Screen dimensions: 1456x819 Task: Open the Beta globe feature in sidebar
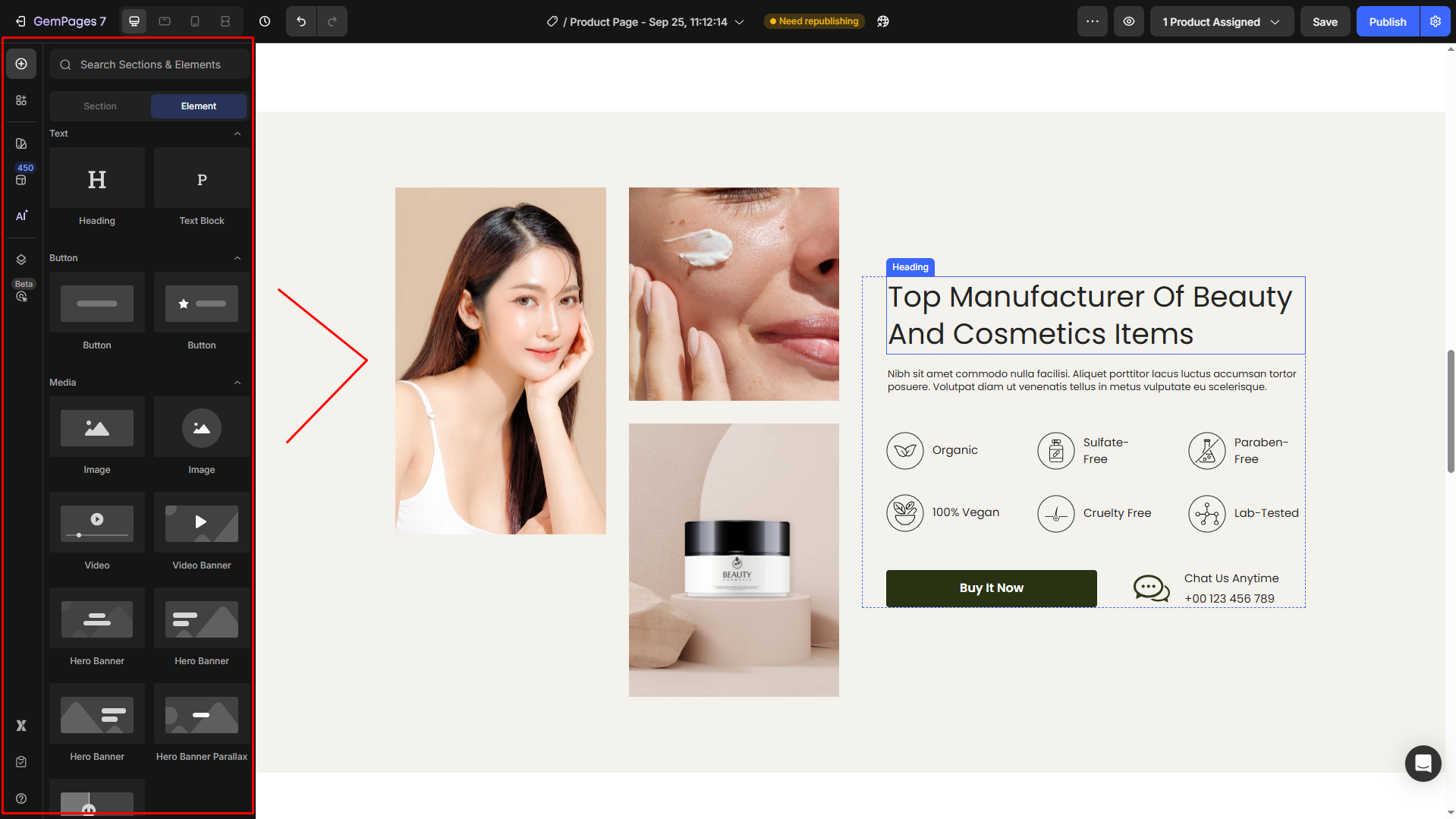click(21, 295)
